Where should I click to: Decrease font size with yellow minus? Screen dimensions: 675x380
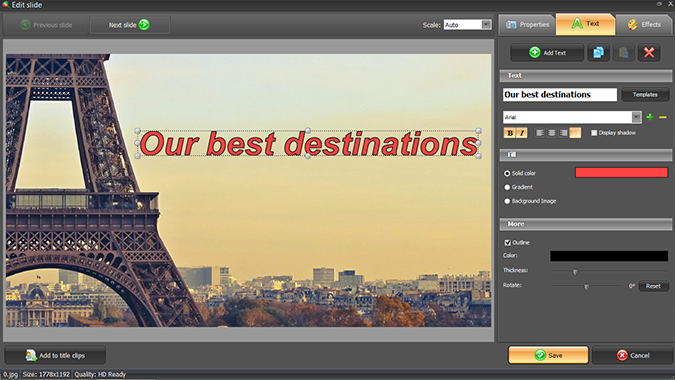coord(663,117)
